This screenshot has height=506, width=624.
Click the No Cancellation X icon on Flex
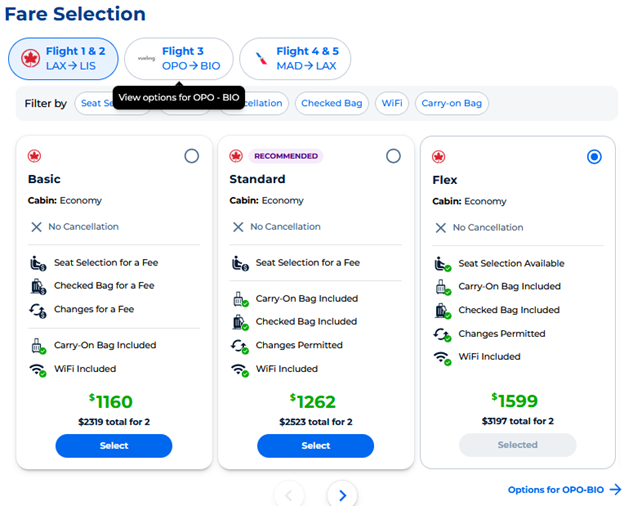click(441, 228)
